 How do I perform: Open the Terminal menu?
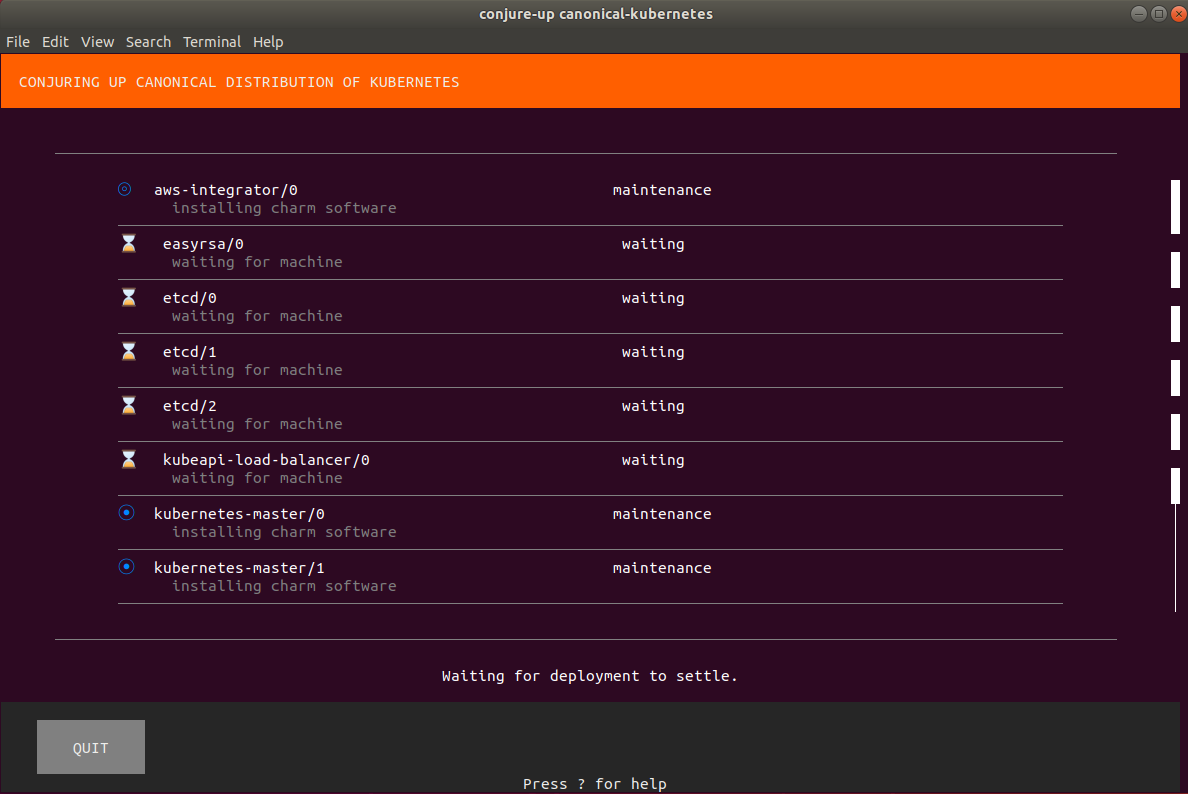211,42
